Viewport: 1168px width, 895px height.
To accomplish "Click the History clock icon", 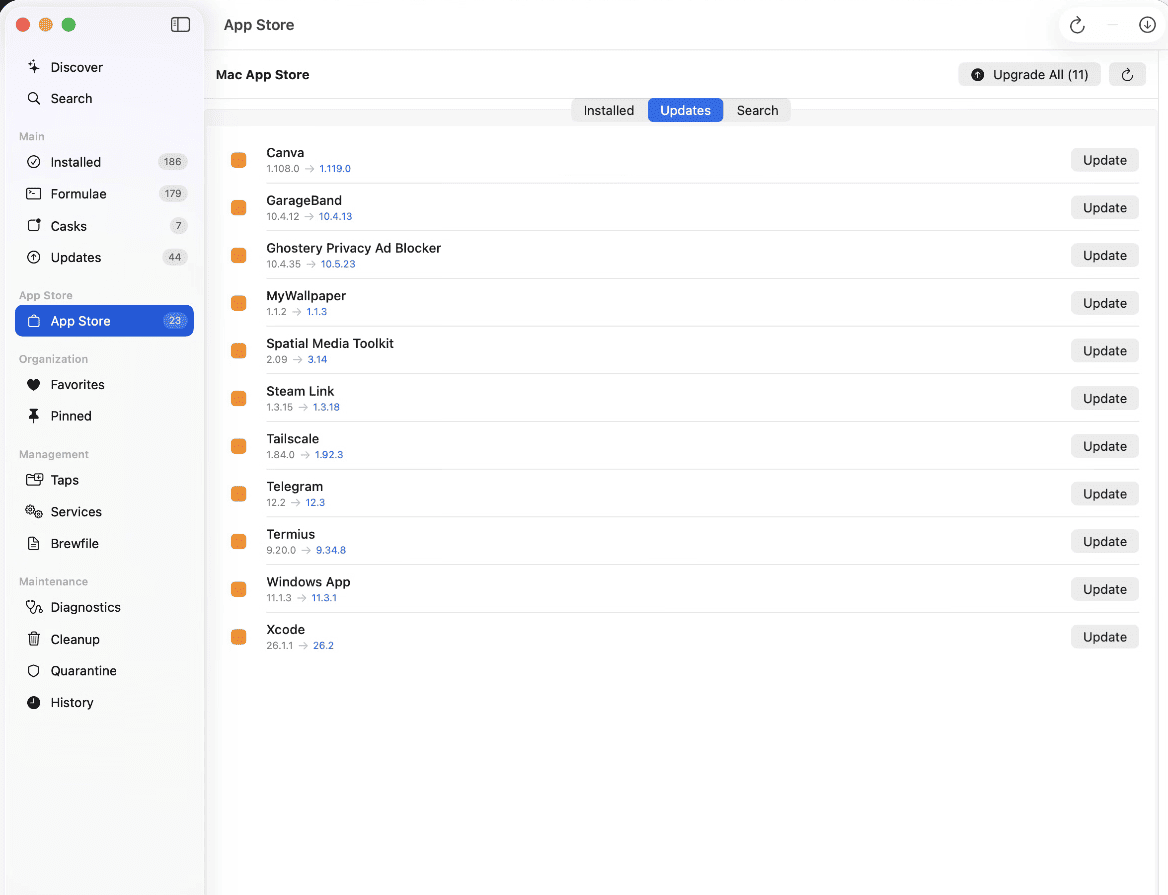I will [x=34, y=703].
